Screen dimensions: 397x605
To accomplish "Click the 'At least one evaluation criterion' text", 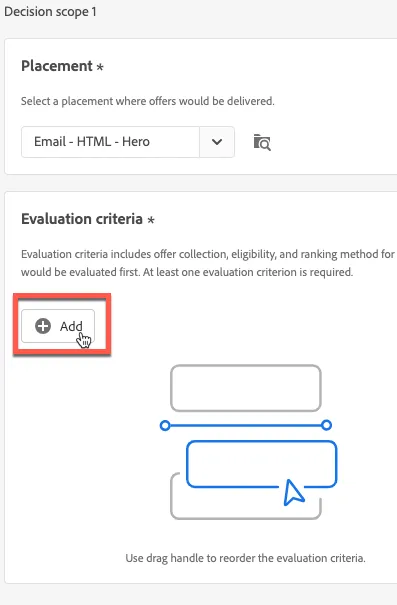I will 248,272.
